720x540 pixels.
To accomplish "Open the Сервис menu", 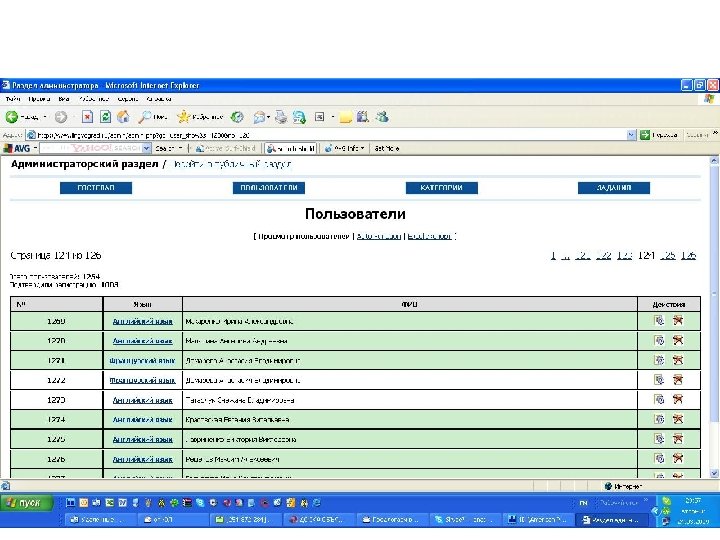I will click(x=128, y=99).
